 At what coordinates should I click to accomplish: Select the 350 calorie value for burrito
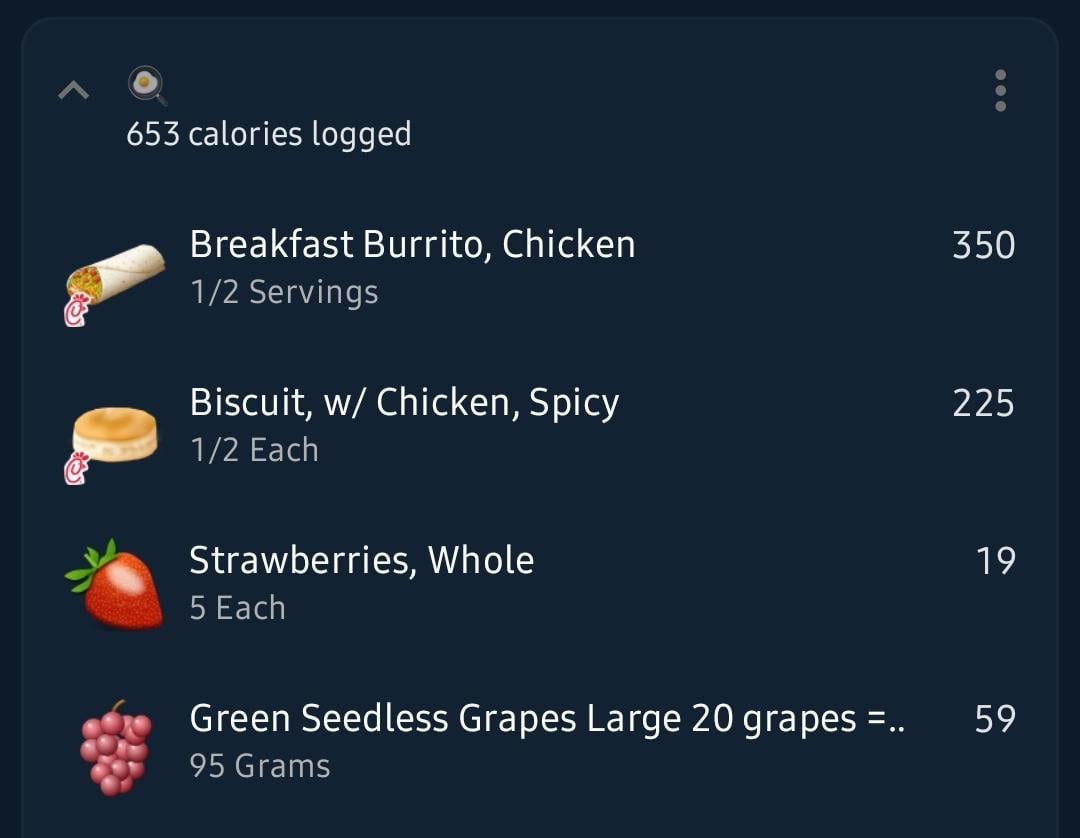(x=984, y=245)
